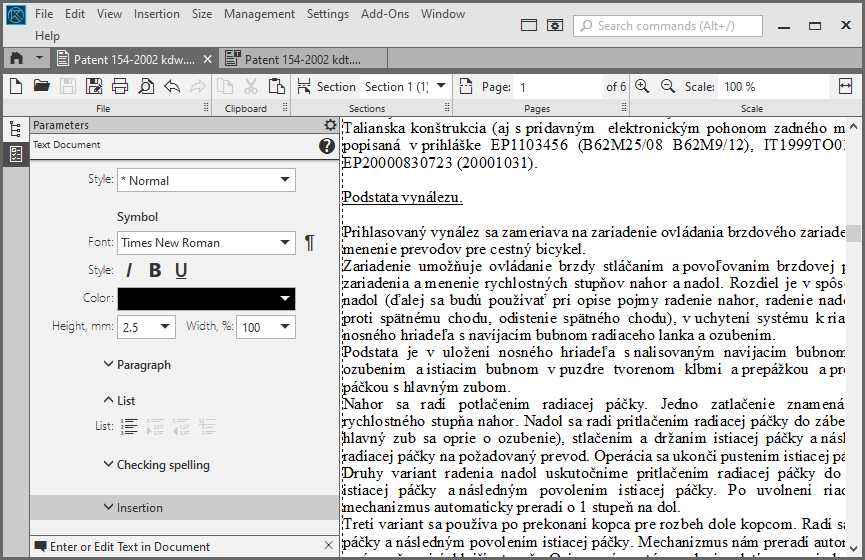
Task: Toggle Italic text style
Action: [x=129, y=270]
